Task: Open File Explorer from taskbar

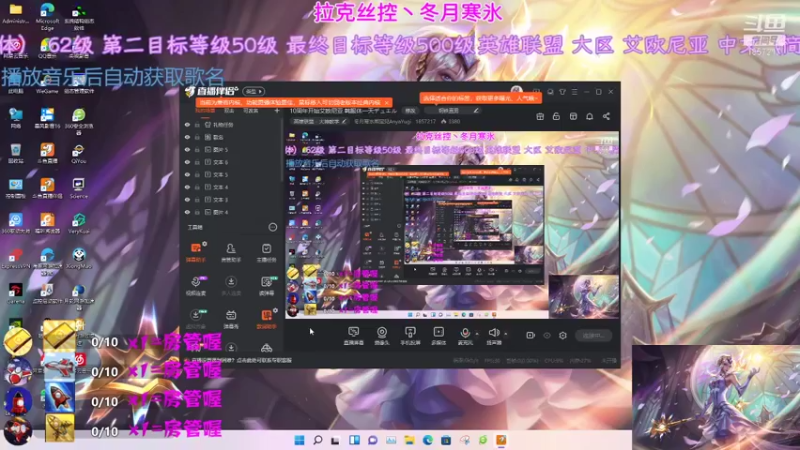Action: point(409,440)
